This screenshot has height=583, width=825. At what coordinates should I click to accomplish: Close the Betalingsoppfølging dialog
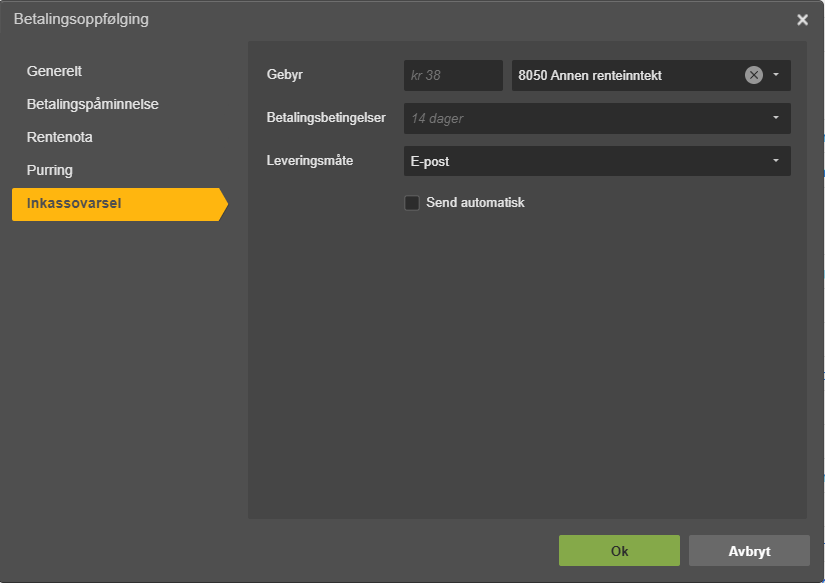click(x=802, y=19)
